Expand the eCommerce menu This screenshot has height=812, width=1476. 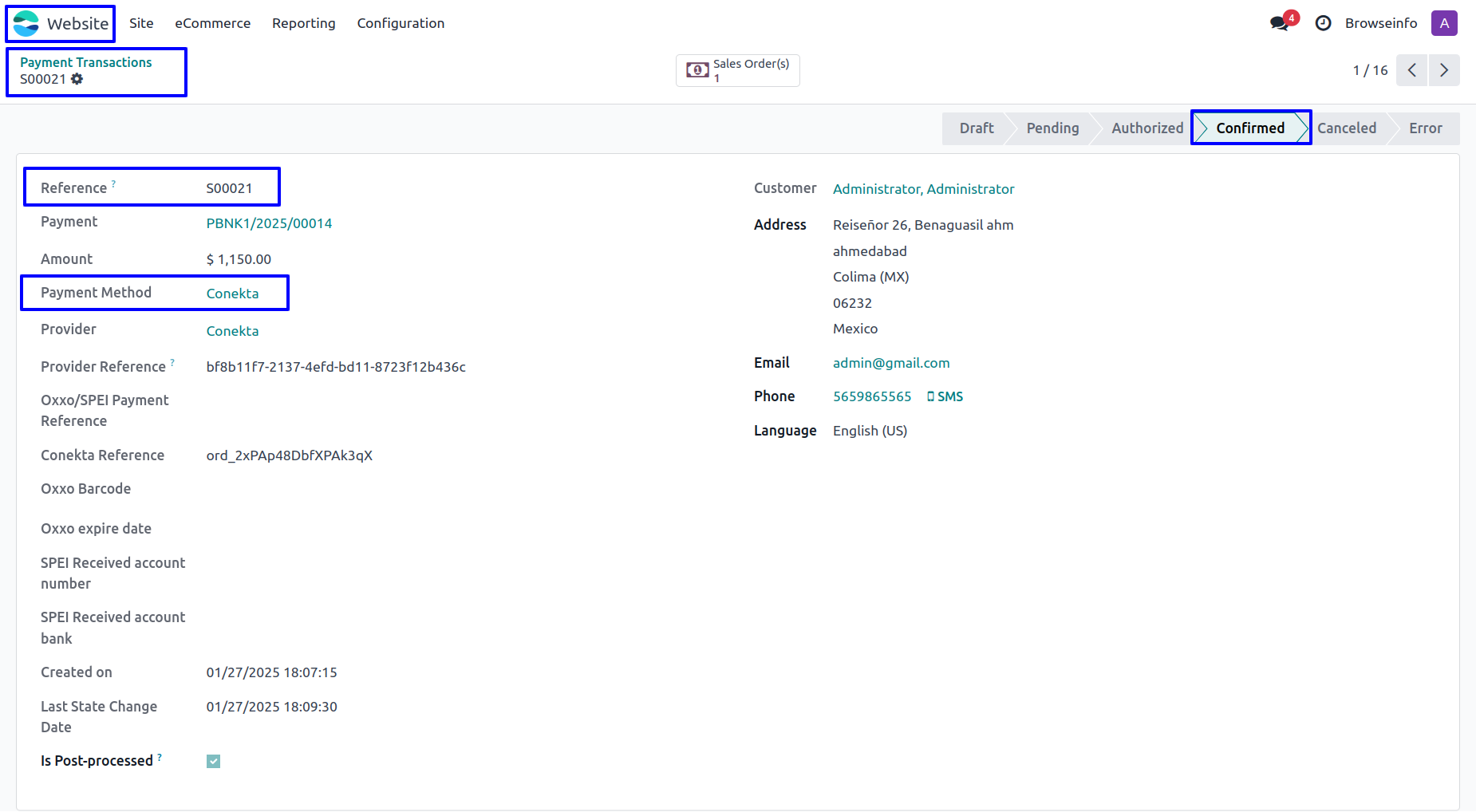tap(212, 23)
